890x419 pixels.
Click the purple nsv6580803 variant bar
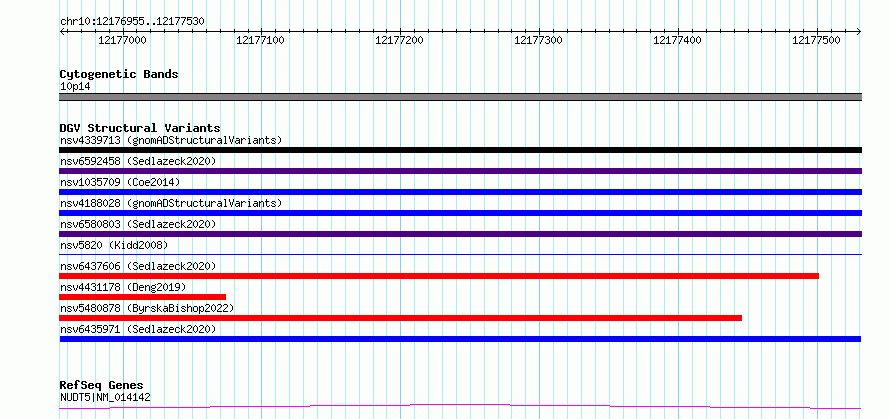coord(460,234)
